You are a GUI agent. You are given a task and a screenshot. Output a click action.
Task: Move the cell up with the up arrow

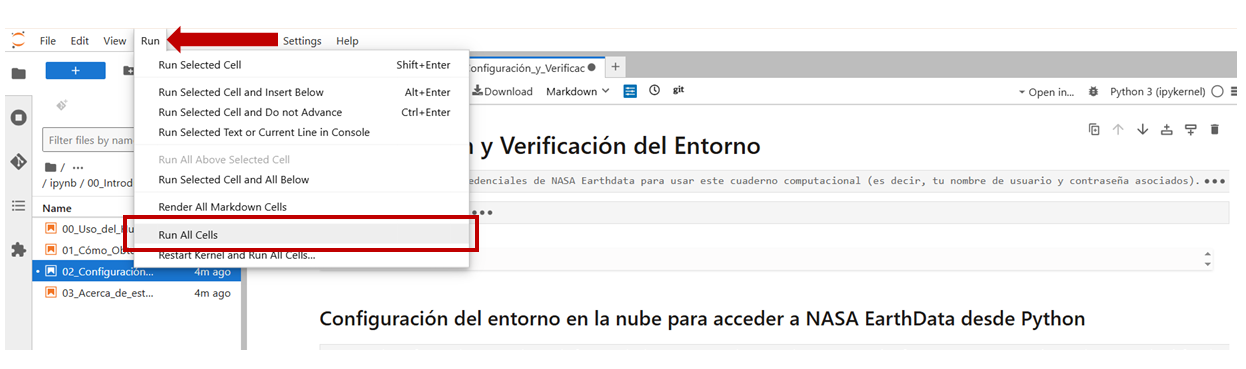tap(1118, 129)
